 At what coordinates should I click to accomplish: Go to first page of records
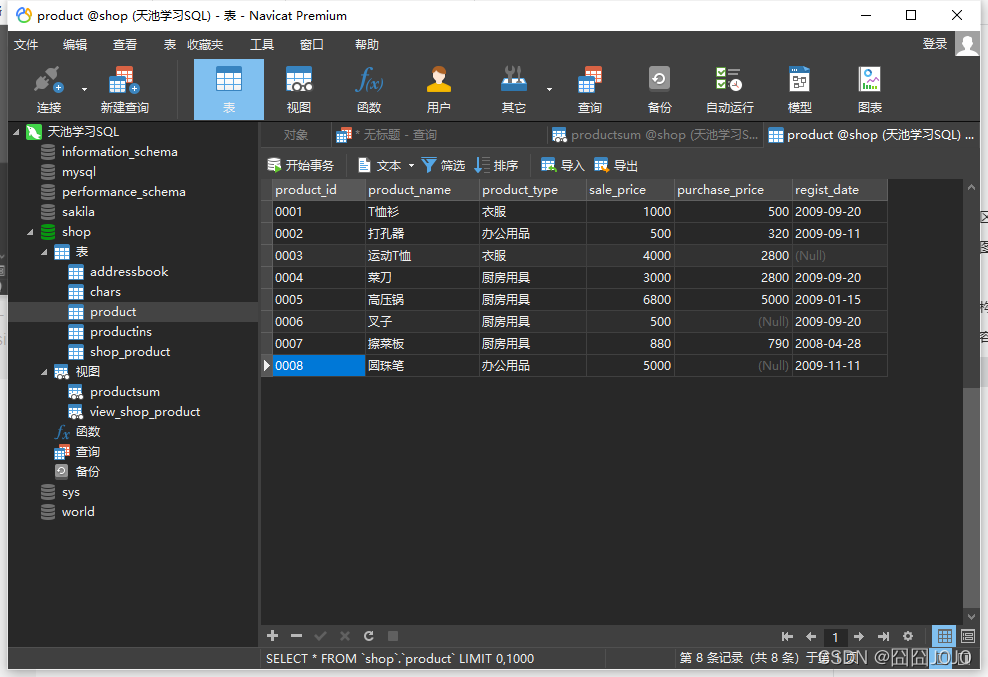[787, 637]
